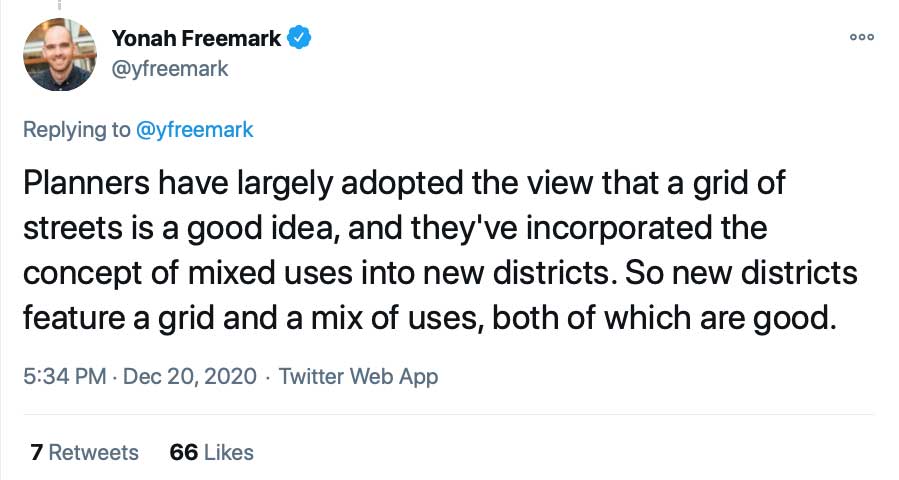
Task: Click the Dec 20, 2020 date
Action: (x=190, y=376)
